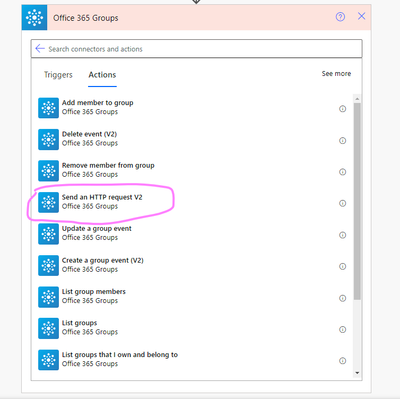Screen dimensions: 400x399
Task: Click icon beside Send an HTTP request V2
Action: [48, 202]
